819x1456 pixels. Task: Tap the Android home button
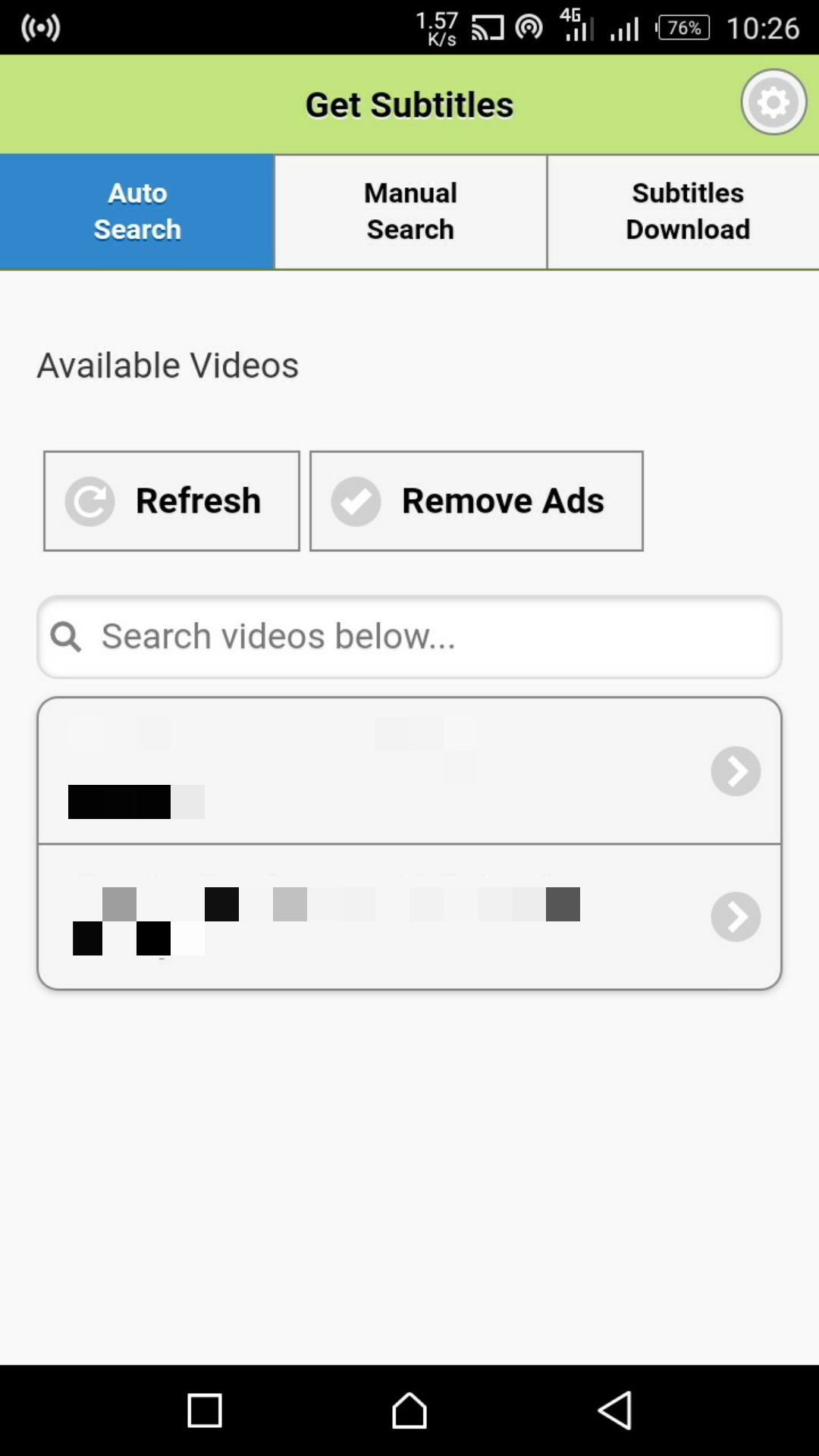tap(409, 1410)
